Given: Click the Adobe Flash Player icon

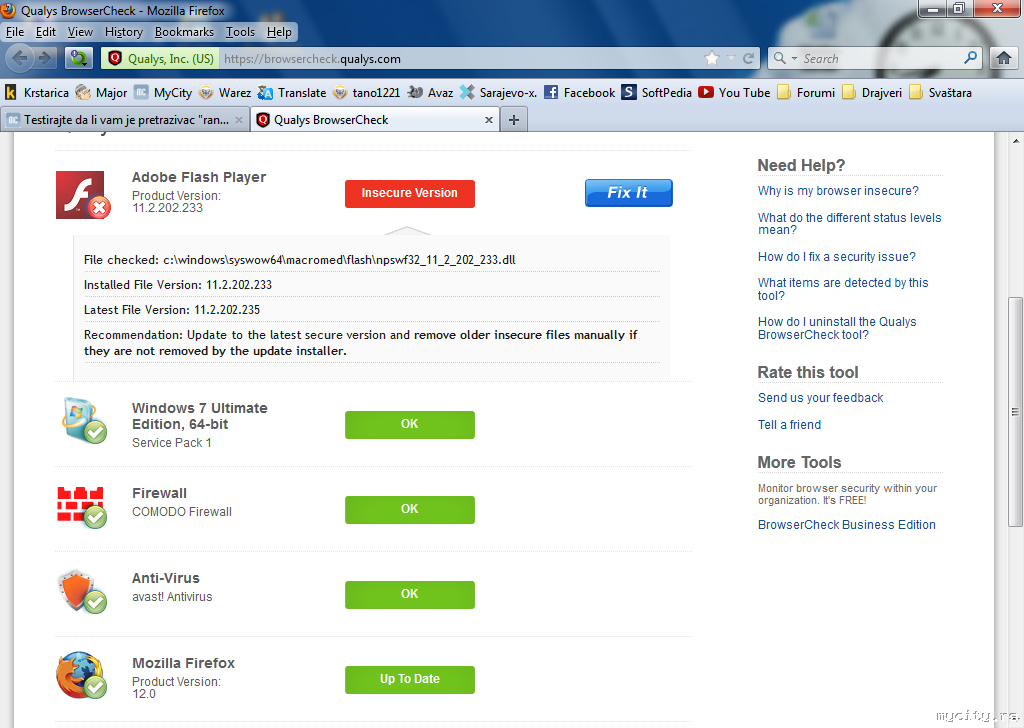Looking at the screenshot, I should coord(82,195).
